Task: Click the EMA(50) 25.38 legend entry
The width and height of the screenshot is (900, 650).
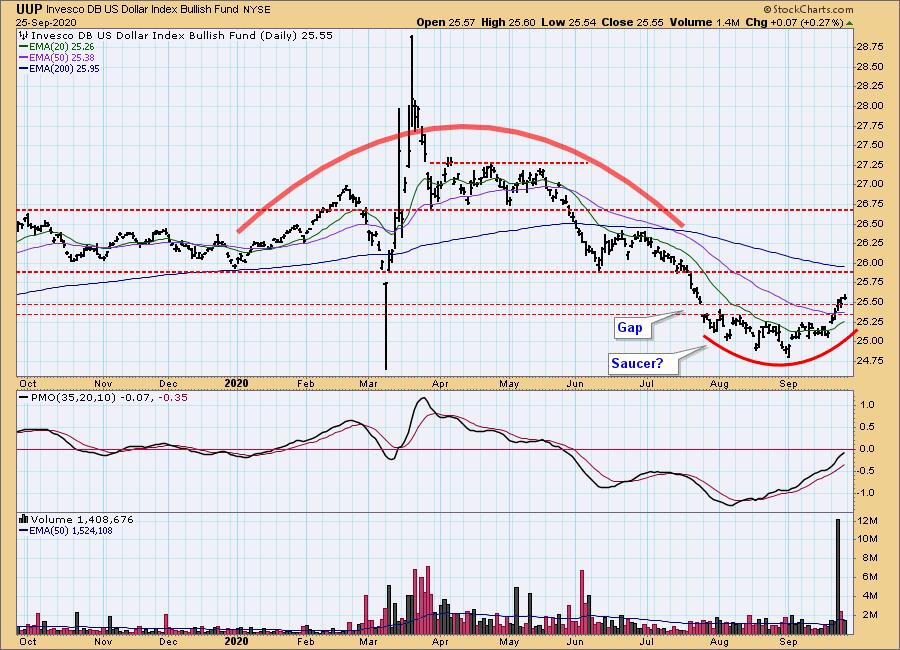Action: (57, 57)
